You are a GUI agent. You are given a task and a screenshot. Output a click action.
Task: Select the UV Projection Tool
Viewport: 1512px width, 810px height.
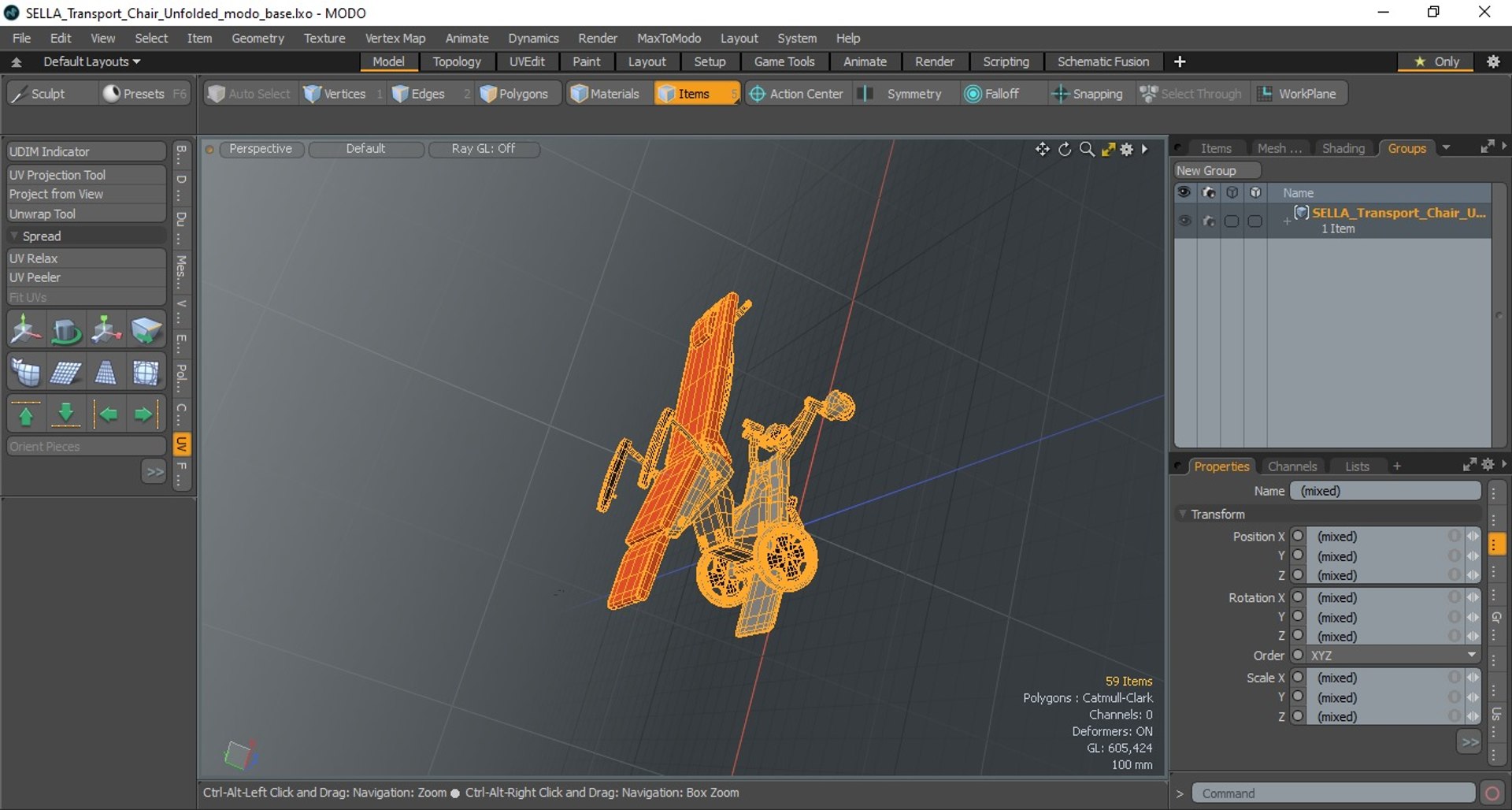pyautogui.click(x=87, y=175)
